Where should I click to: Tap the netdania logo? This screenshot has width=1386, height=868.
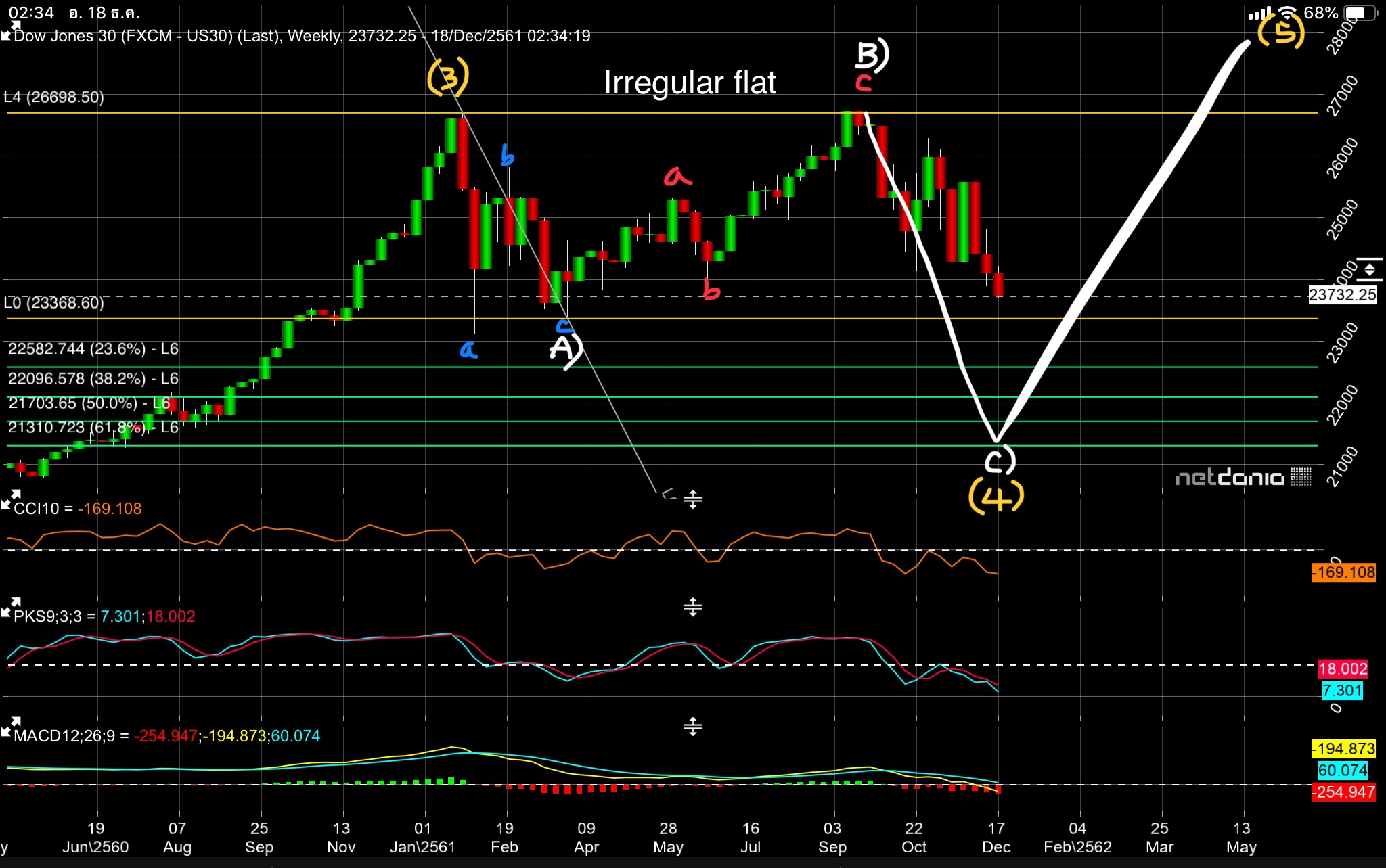point(1243,478)
